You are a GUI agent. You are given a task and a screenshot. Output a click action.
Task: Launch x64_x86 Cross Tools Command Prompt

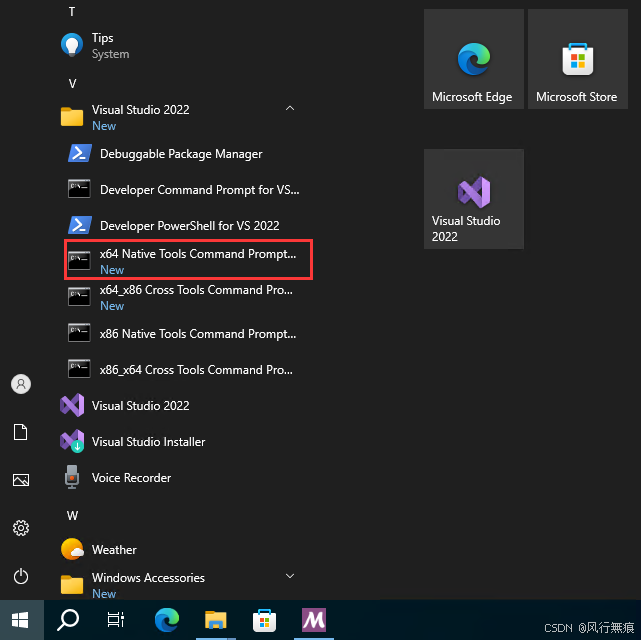pos(184,298)
